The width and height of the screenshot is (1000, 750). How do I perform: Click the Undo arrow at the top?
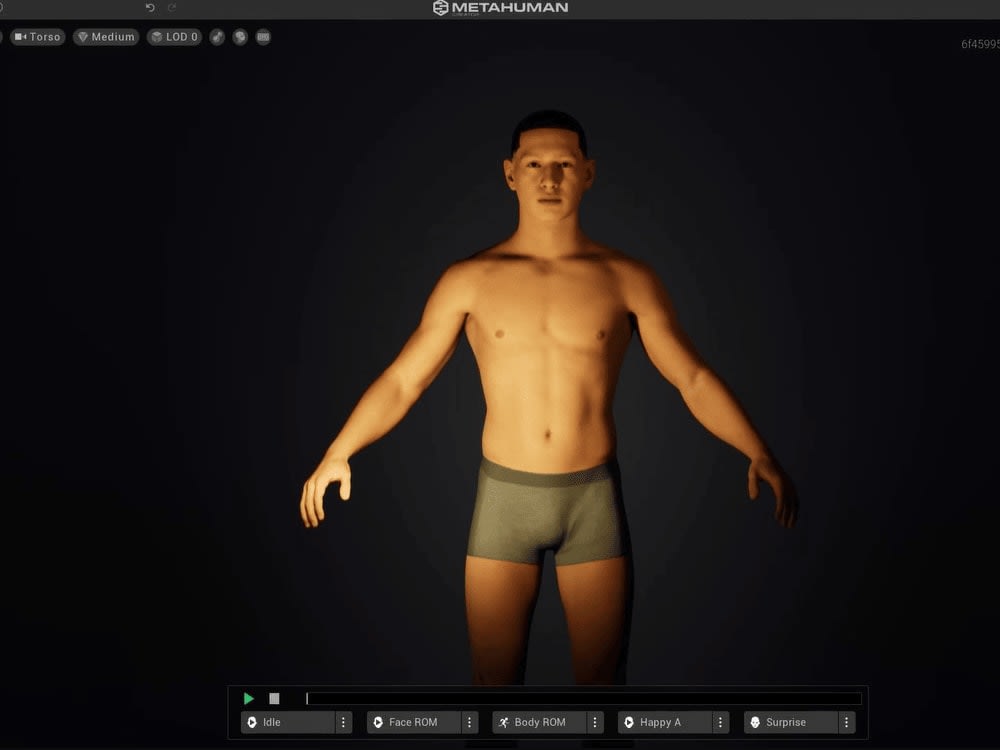(152, 7)
